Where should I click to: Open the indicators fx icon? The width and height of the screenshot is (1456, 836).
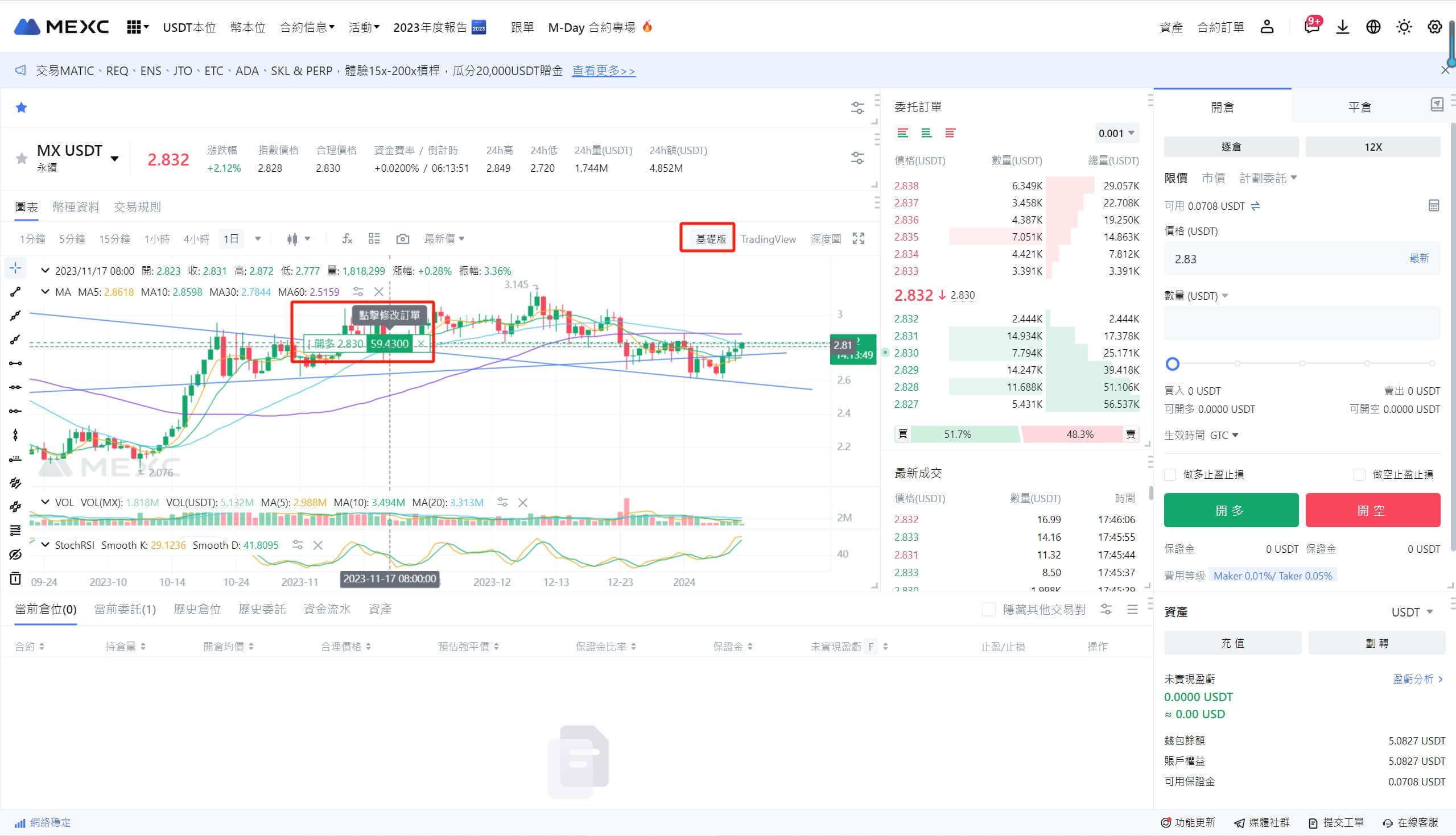(x=347, y=239)
